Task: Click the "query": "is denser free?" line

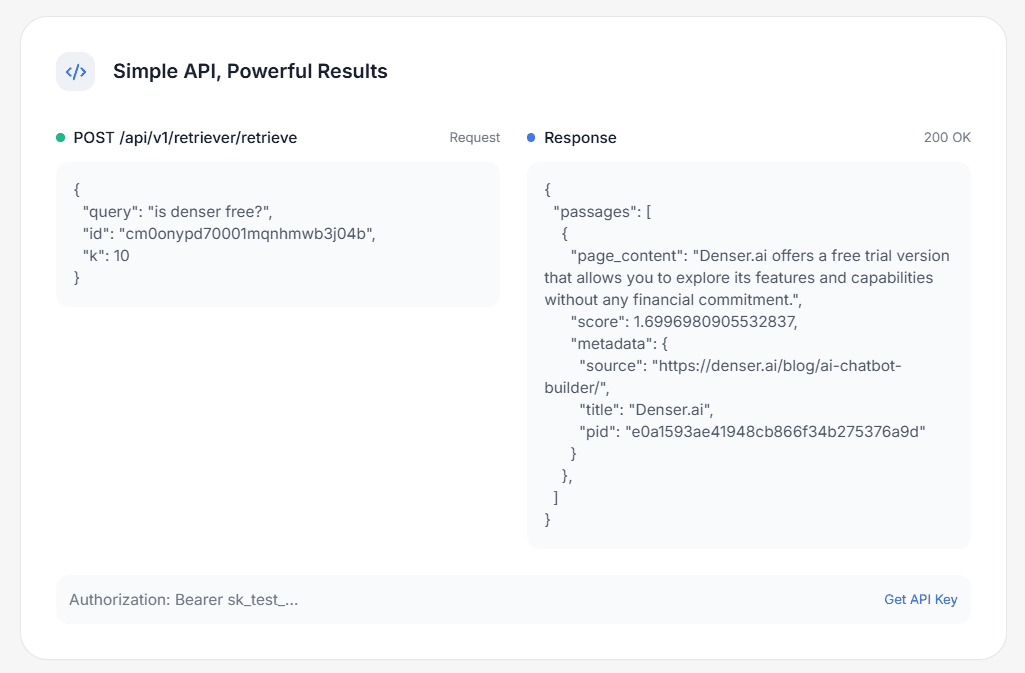Action: click(177, 212)
